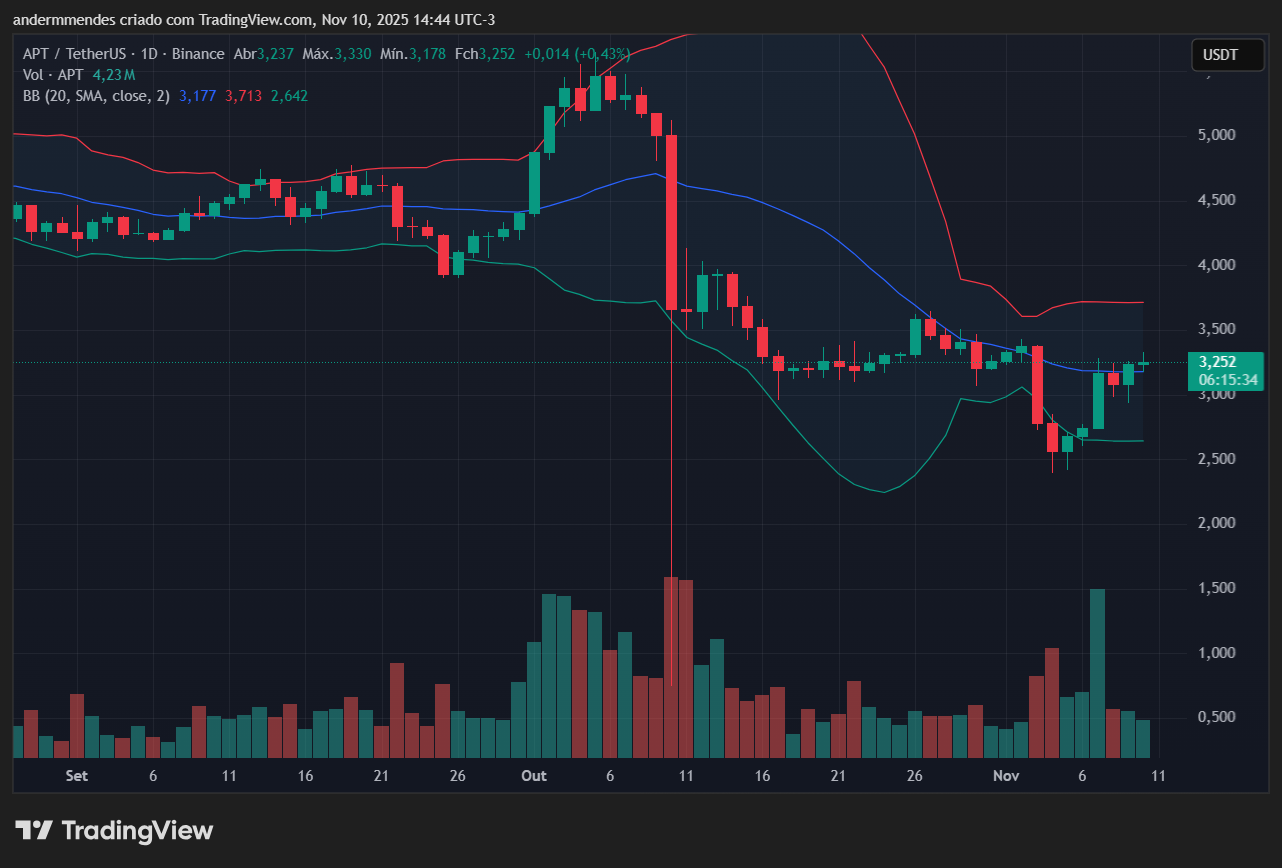This screenshot has width=1282, height=868.
Task: Click the Nov label on the time axis
Action: (x=1006, y=776)
